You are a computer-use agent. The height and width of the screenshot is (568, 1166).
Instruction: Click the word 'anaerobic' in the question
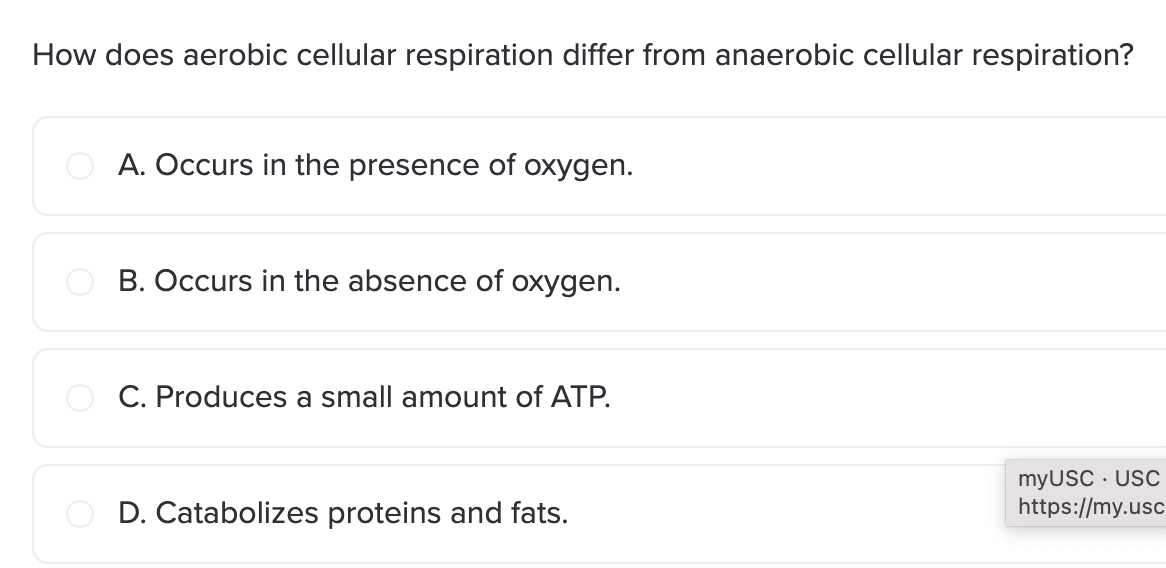coord(785,56)
